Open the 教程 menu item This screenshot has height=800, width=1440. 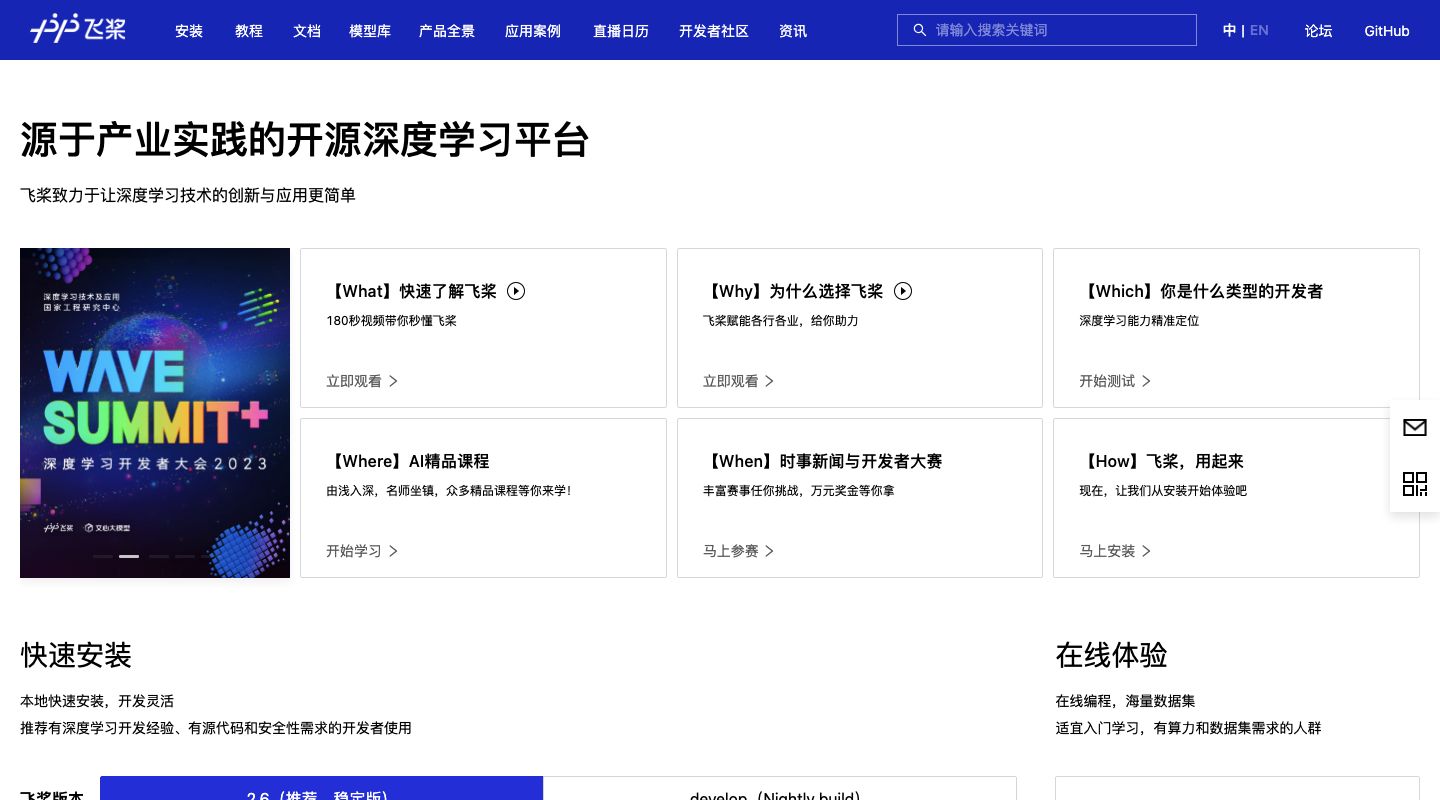click(x=249, y=31)
